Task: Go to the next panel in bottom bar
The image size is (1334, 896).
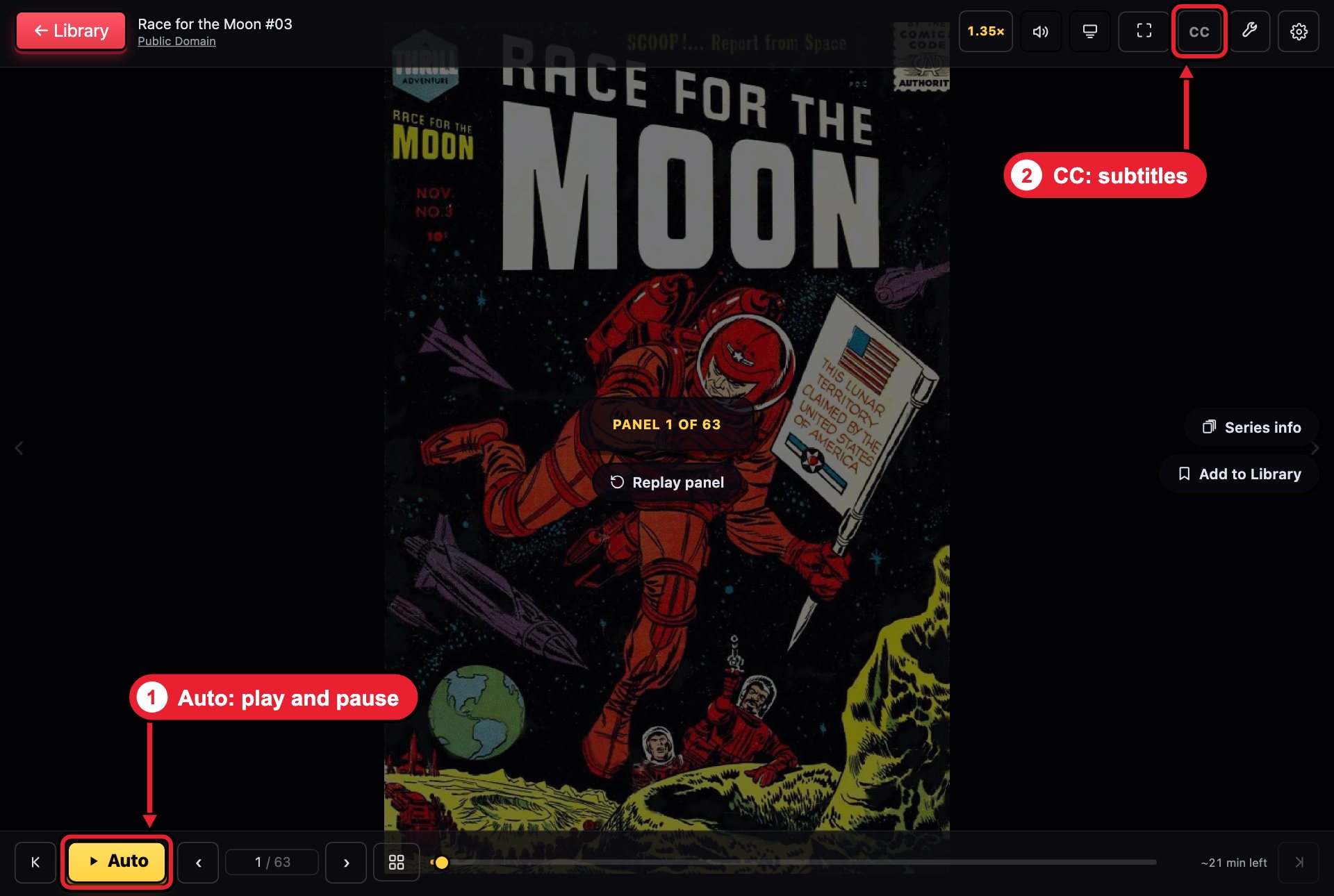Action: tap(346, 863)
